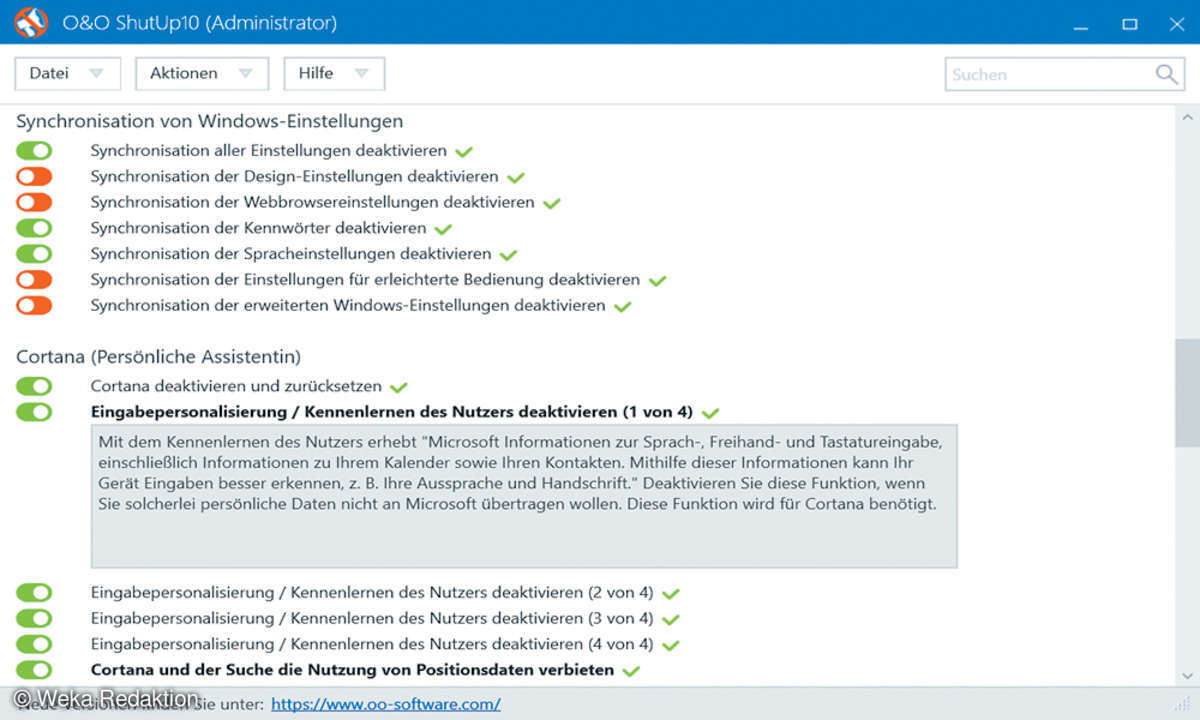Click the O&O ShutUp10 app logo

[32, 22]
